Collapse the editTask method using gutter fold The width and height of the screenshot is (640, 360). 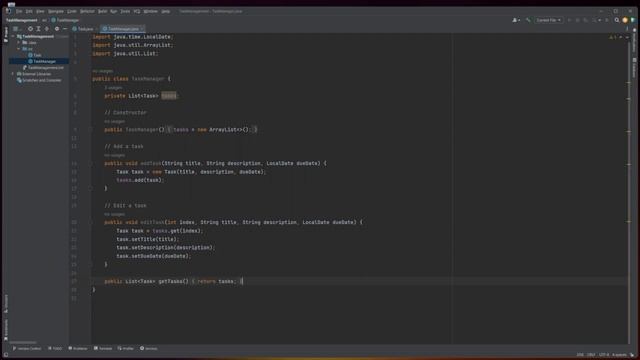coord(91,222)
